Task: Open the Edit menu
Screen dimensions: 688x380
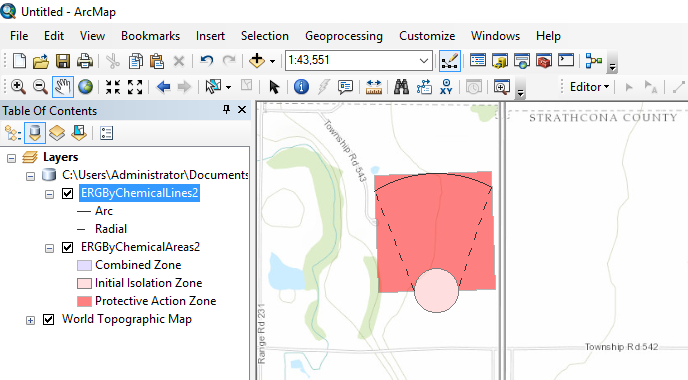Action: click(54, 36)
